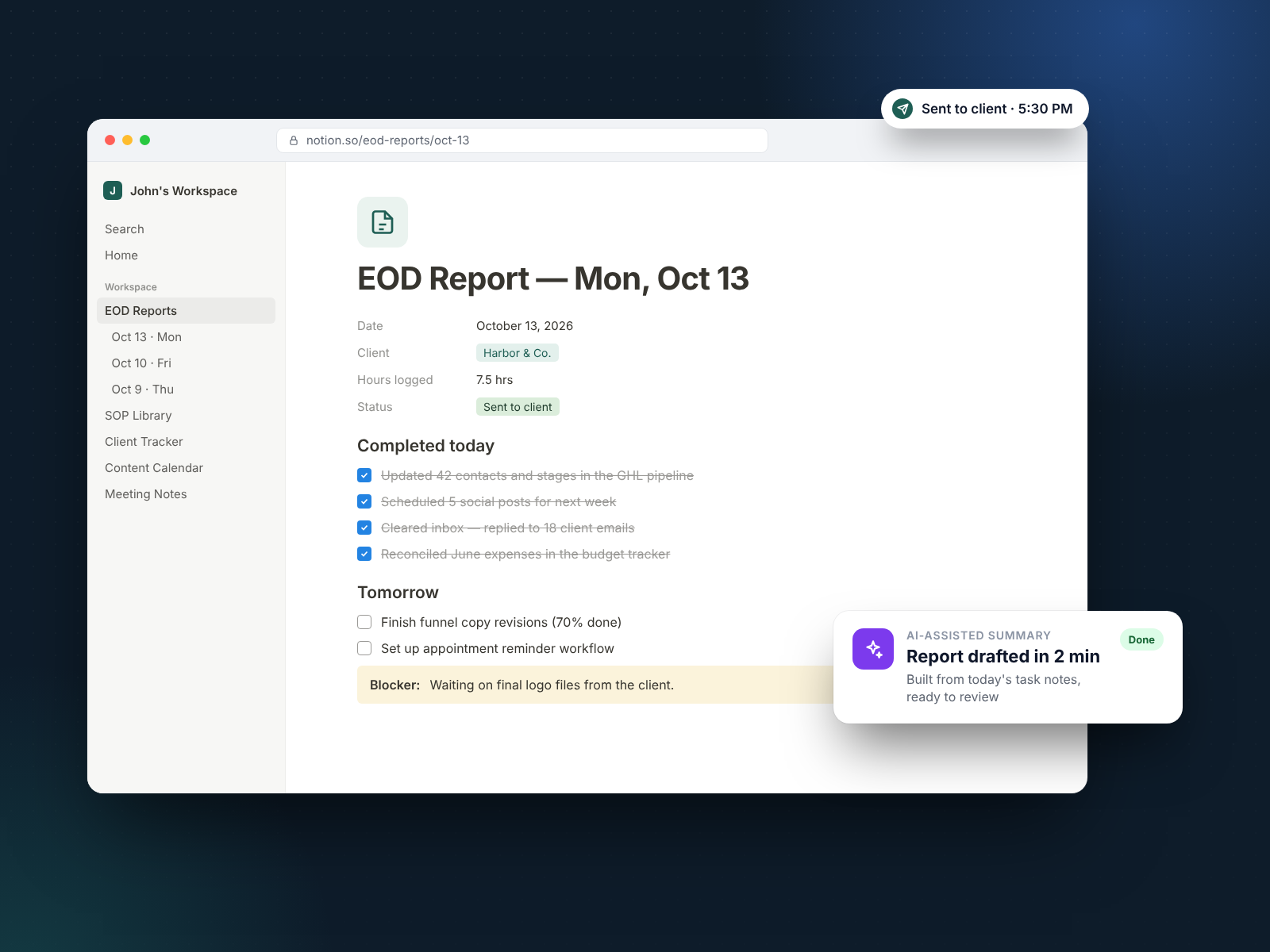Open Search in the sidebar
Viewport: 1270px width, 952px height.
[x=186, y=229]
